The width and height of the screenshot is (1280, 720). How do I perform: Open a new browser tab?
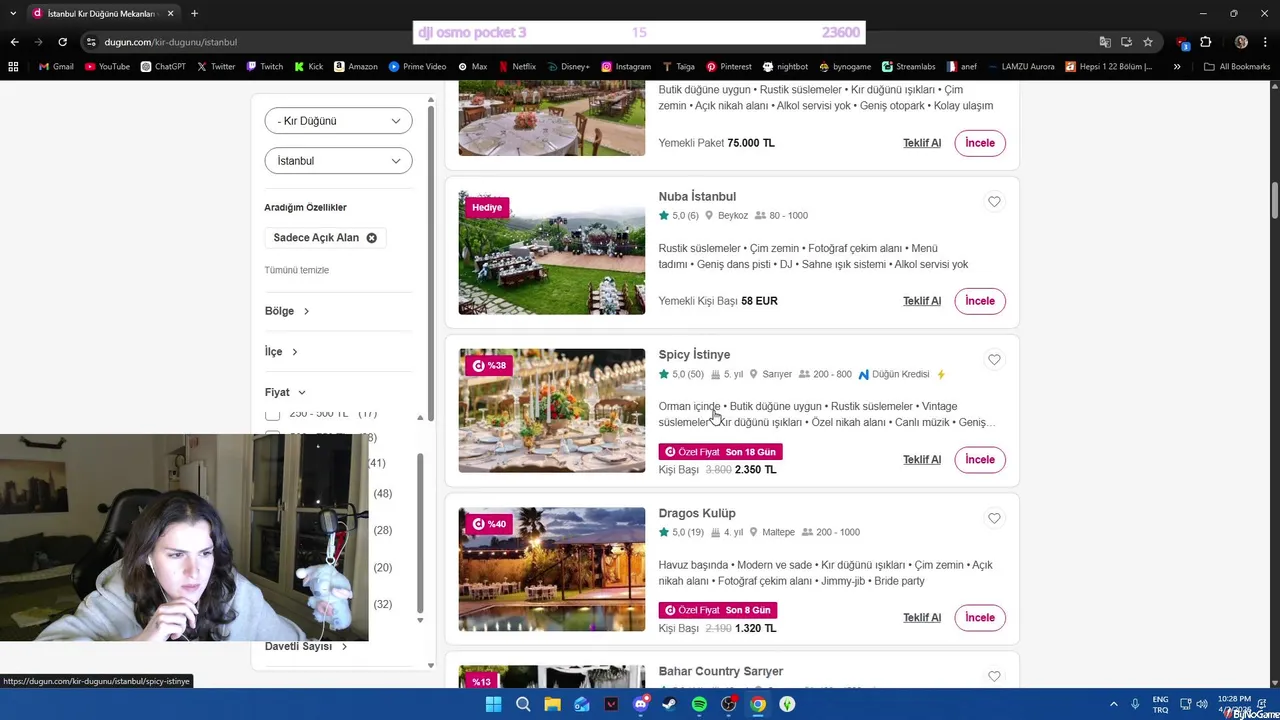pos(194,13)
